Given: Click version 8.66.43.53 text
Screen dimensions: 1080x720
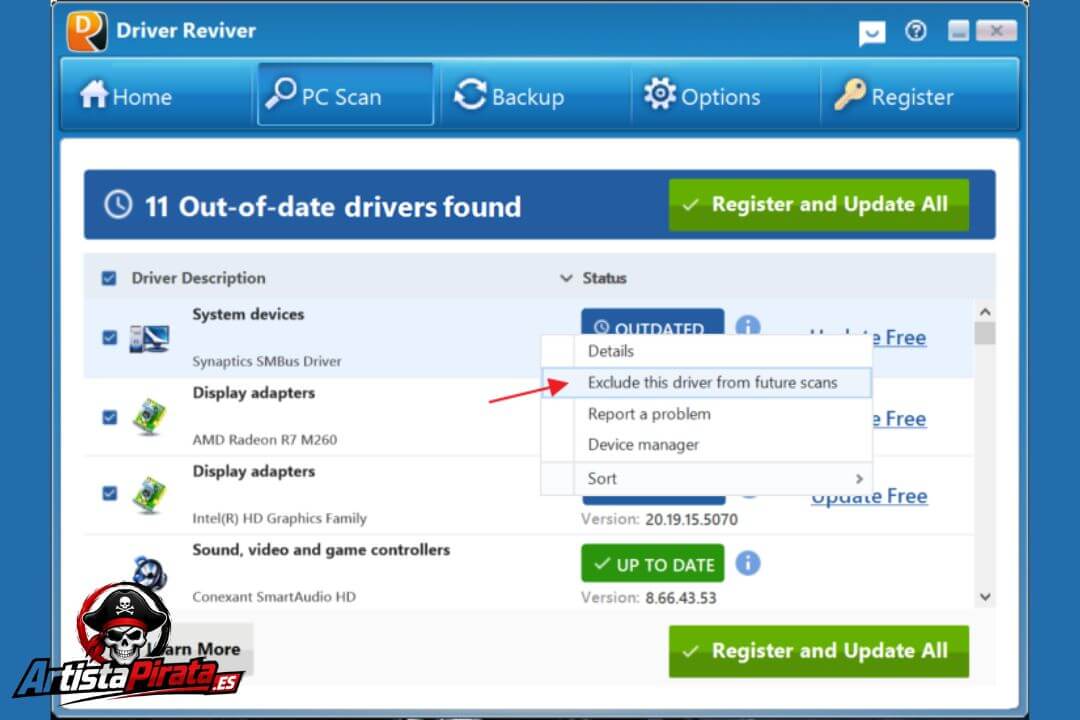Looking at the screenshot, I should point(681,598).
